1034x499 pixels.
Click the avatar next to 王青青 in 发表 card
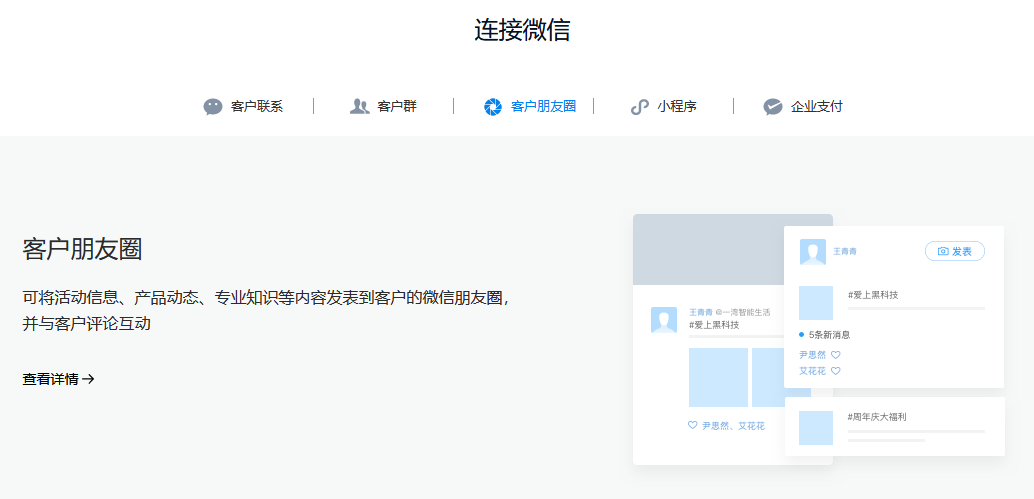812,252
